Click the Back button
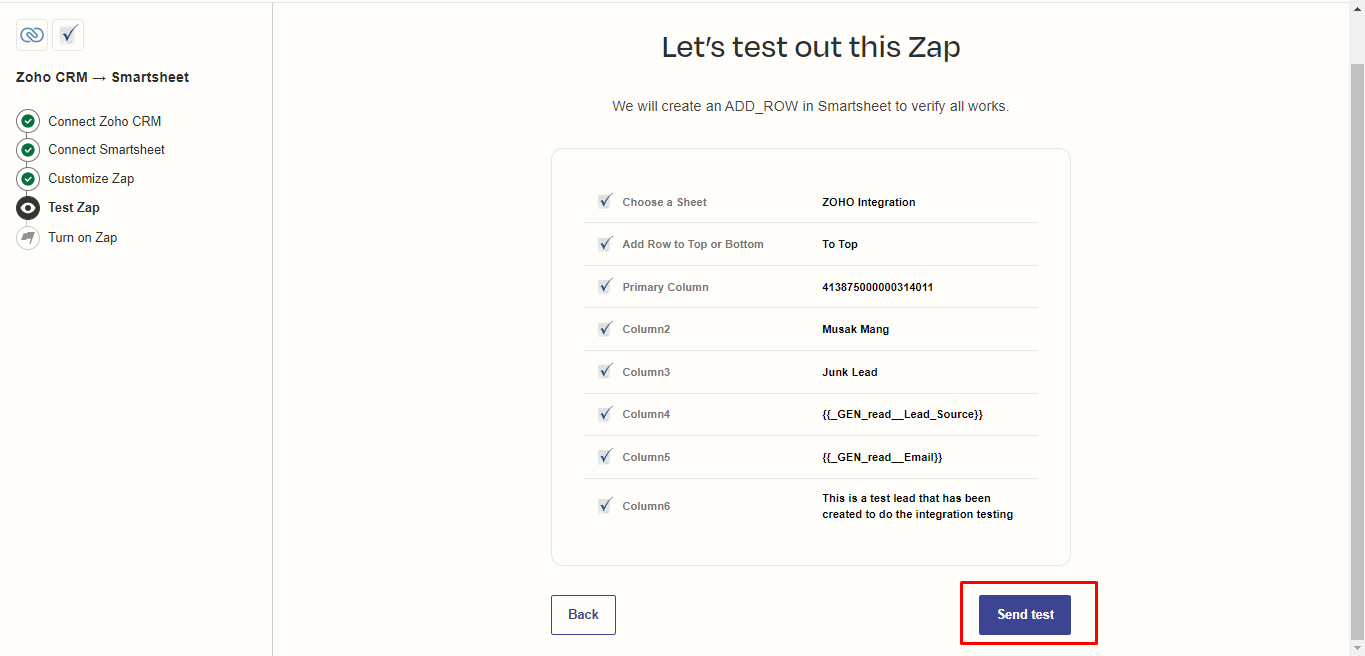Screen dimensions: 1365x656 point(583,615)
